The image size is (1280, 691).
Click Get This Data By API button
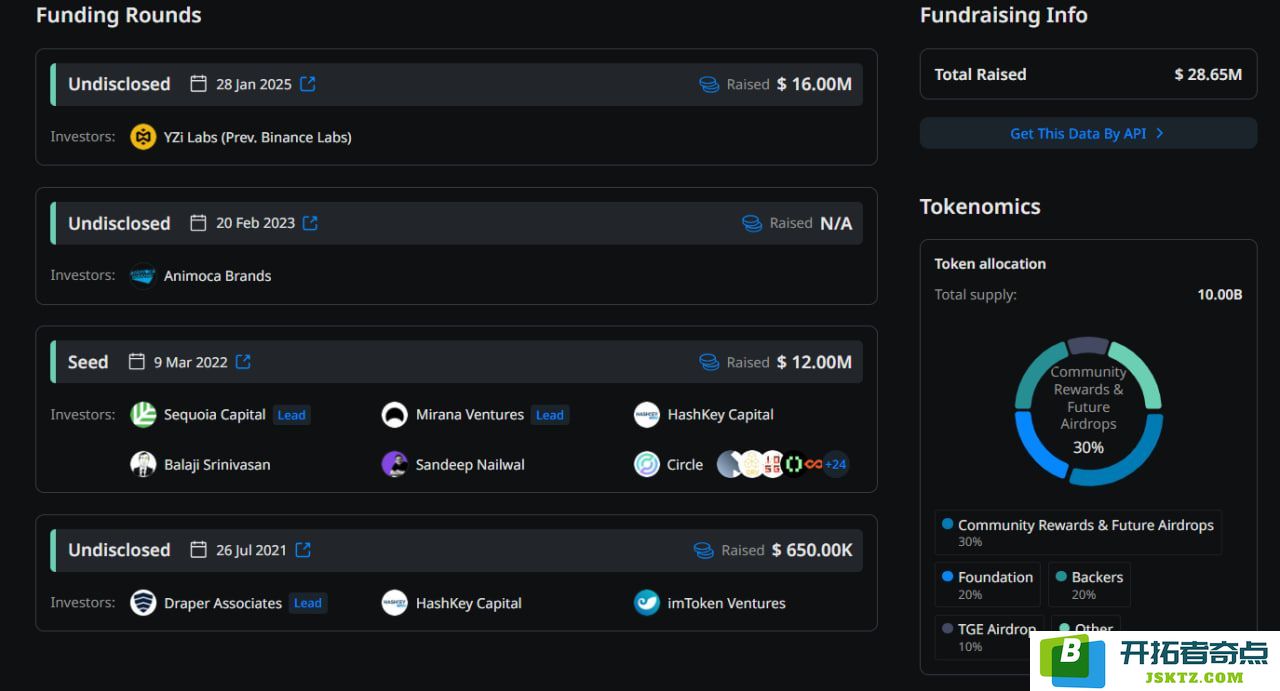[x=1088, y=133]
